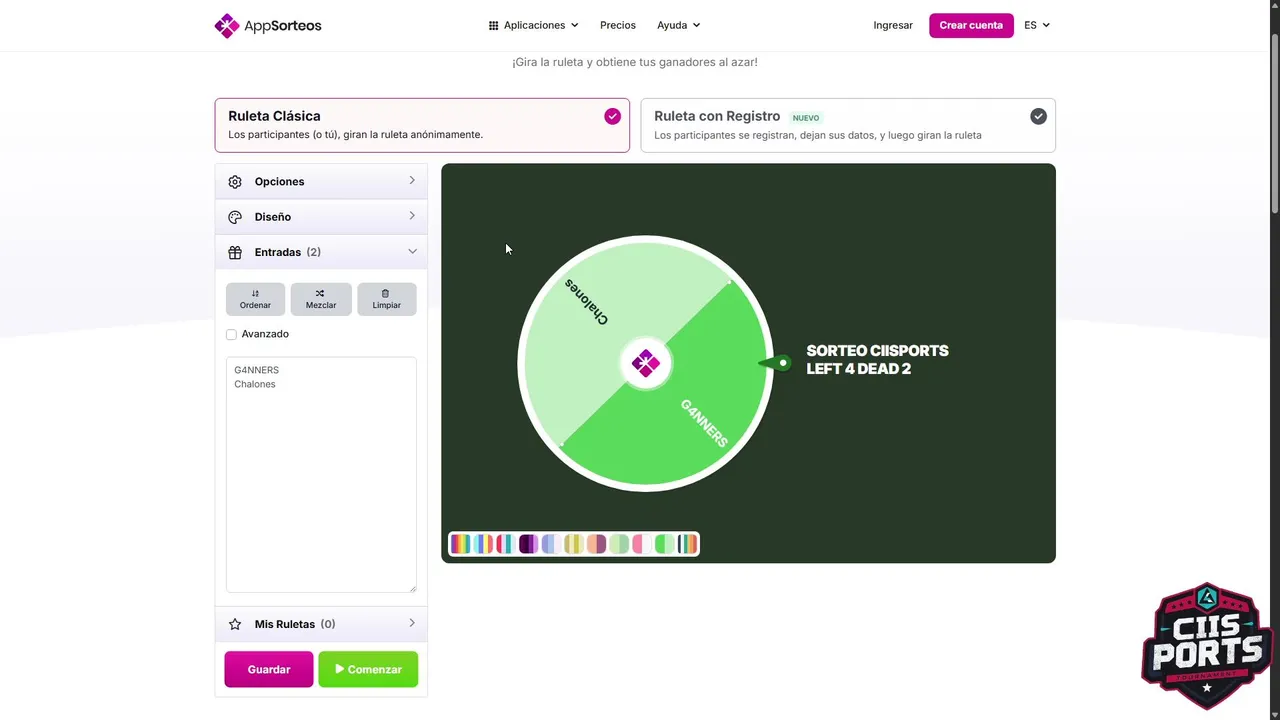Click the Opciones gear icon
The image size is (1280, 720).
[235, 182]
